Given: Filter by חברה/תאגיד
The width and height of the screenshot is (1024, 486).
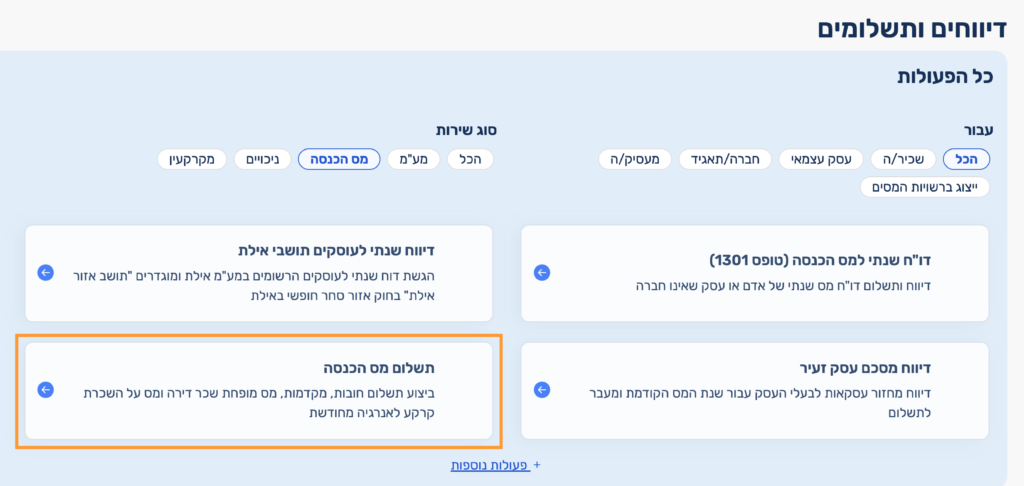Looking at the screenshot, I should coord(725,159).
